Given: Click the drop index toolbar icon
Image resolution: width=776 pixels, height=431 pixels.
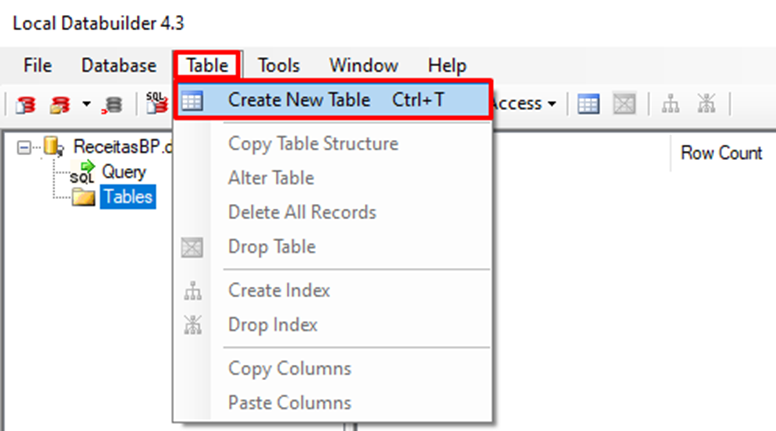Looking at the screenshot, I should pos(707,103).
